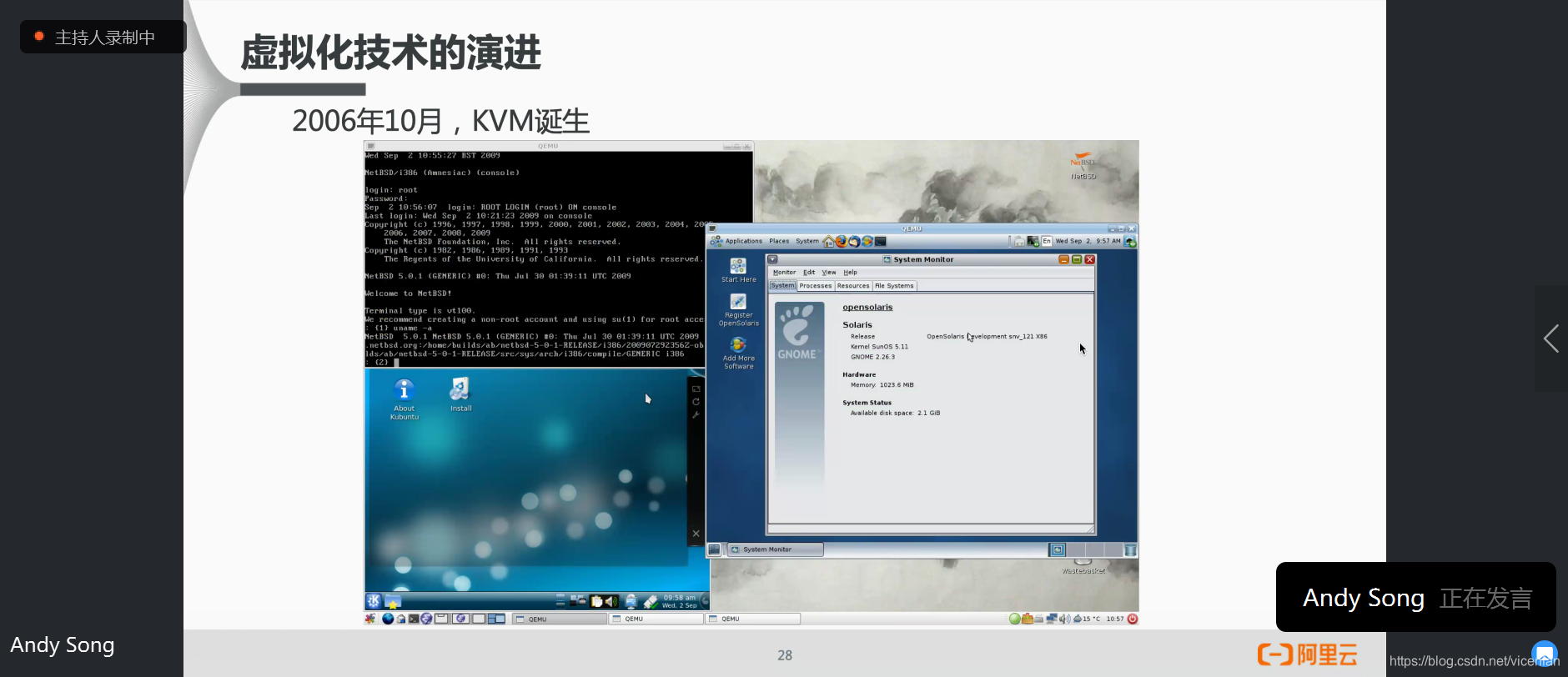Open the Places menu in OpenSolaris panel
Image resolution: width=1568 pixels, height=677 pixels.
779,241
